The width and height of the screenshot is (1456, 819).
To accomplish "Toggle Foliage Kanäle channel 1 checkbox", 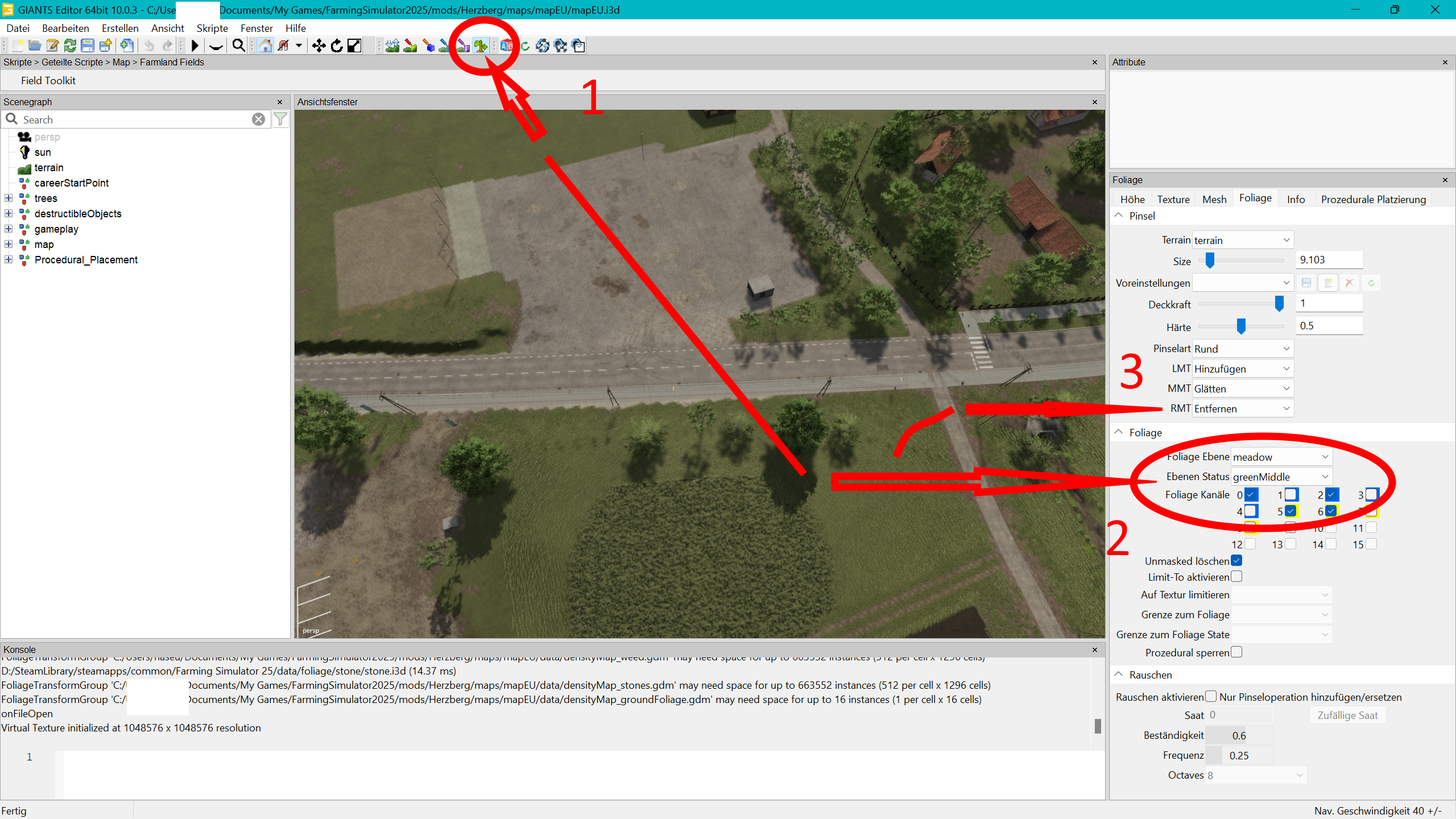I will click(x=1291, y=494).
